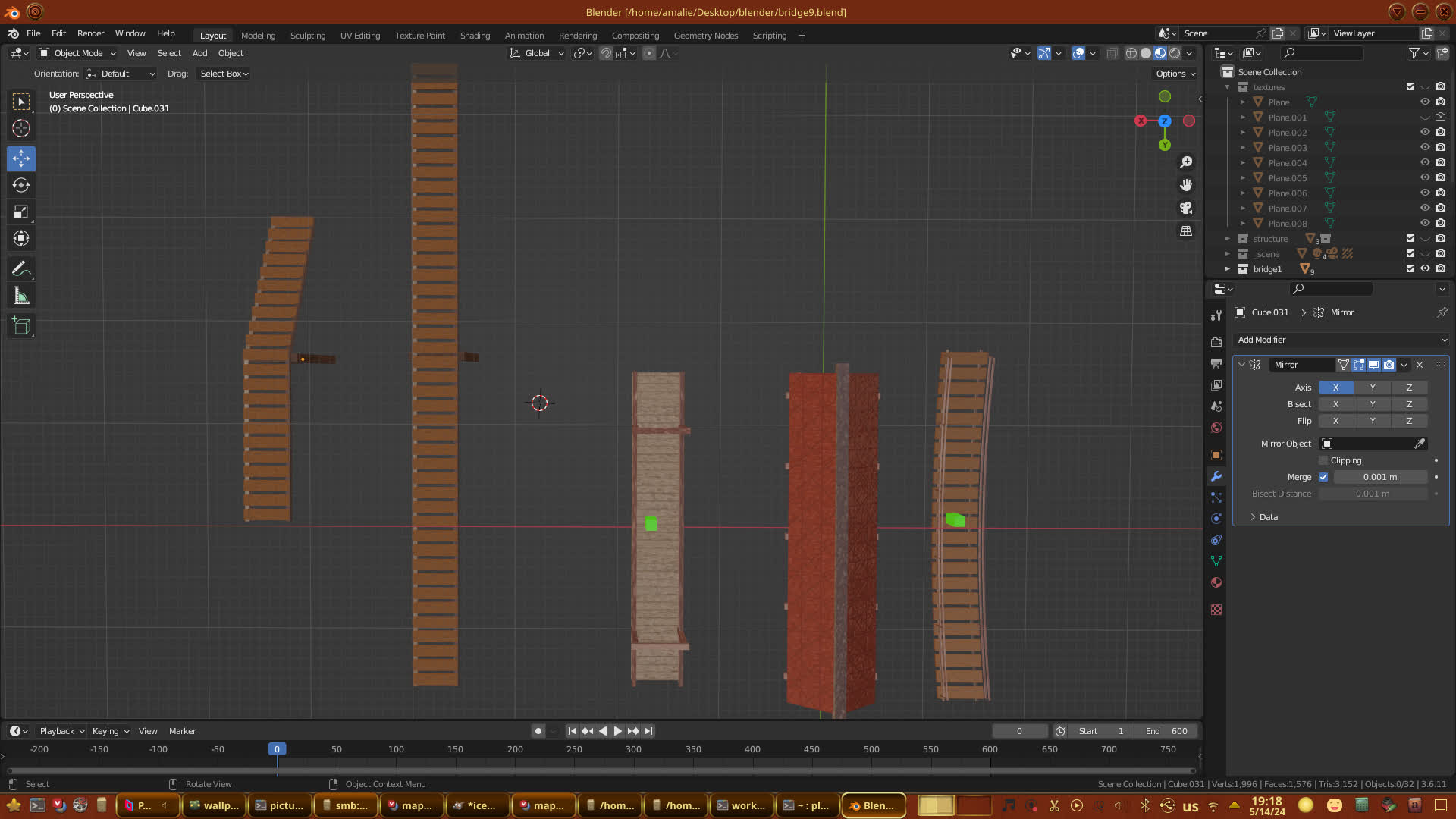Open the Render menu

click(x=90, y=33)
